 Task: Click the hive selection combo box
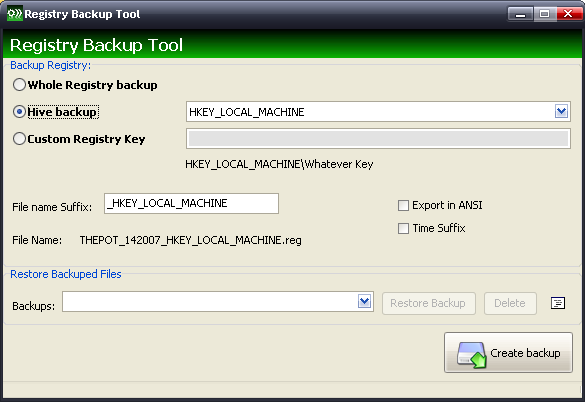(378, 112)
